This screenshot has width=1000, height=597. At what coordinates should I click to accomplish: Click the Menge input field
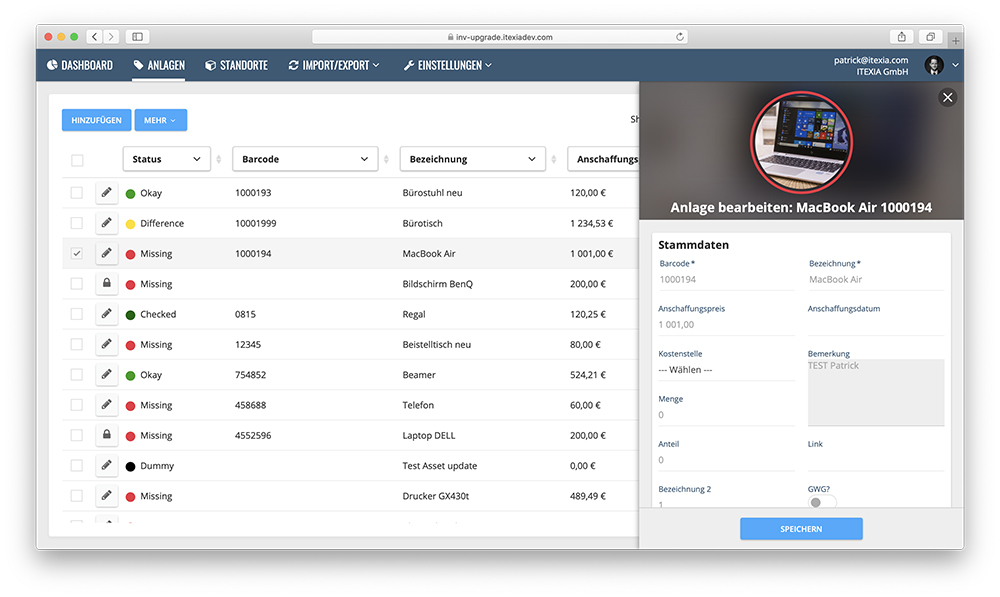[x=726, y=415]
